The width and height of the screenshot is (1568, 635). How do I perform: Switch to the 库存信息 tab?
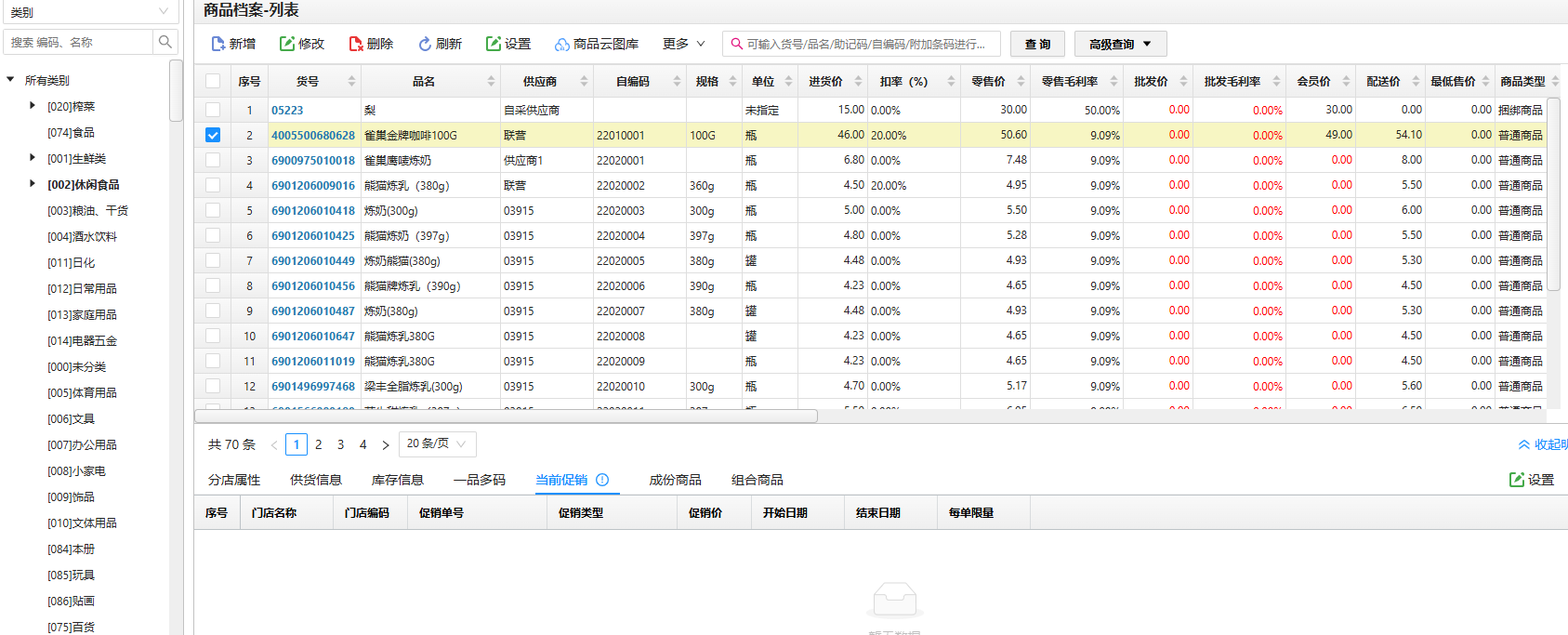click(398, 480)
